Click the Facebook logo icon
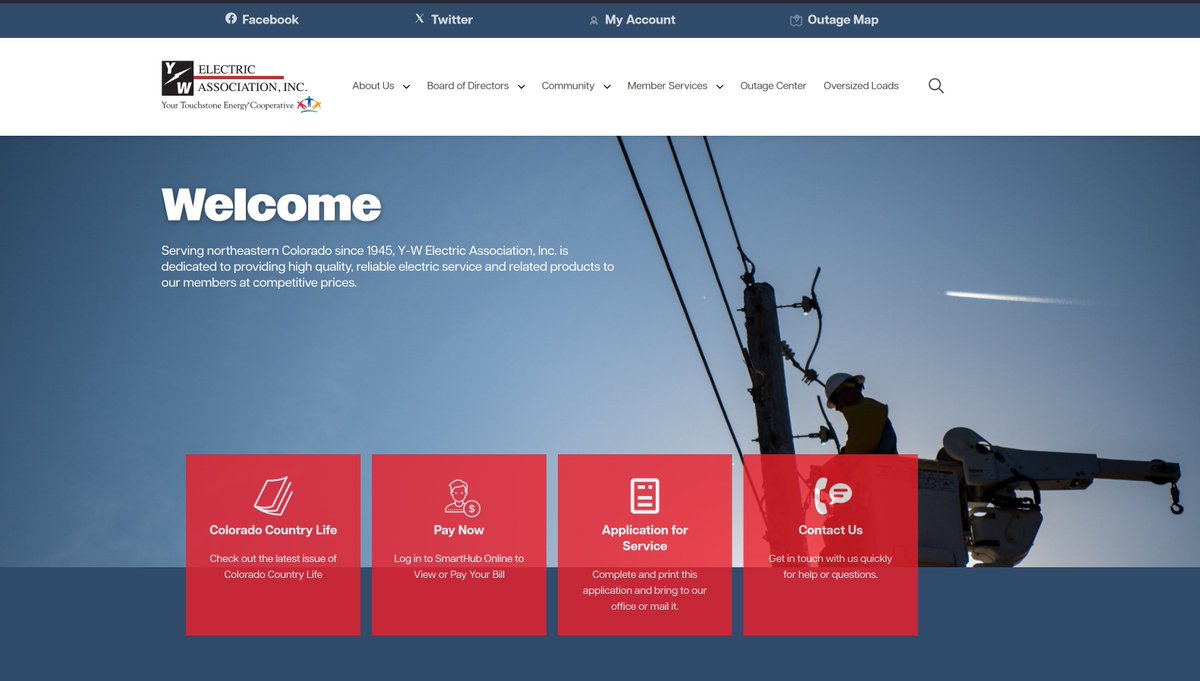The height and width of the screenshot is (681, 1200). coord(231,19)
